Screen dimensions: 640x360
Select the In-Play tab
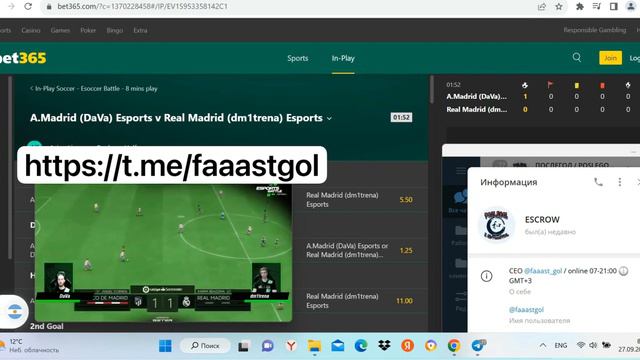point(343,58)
